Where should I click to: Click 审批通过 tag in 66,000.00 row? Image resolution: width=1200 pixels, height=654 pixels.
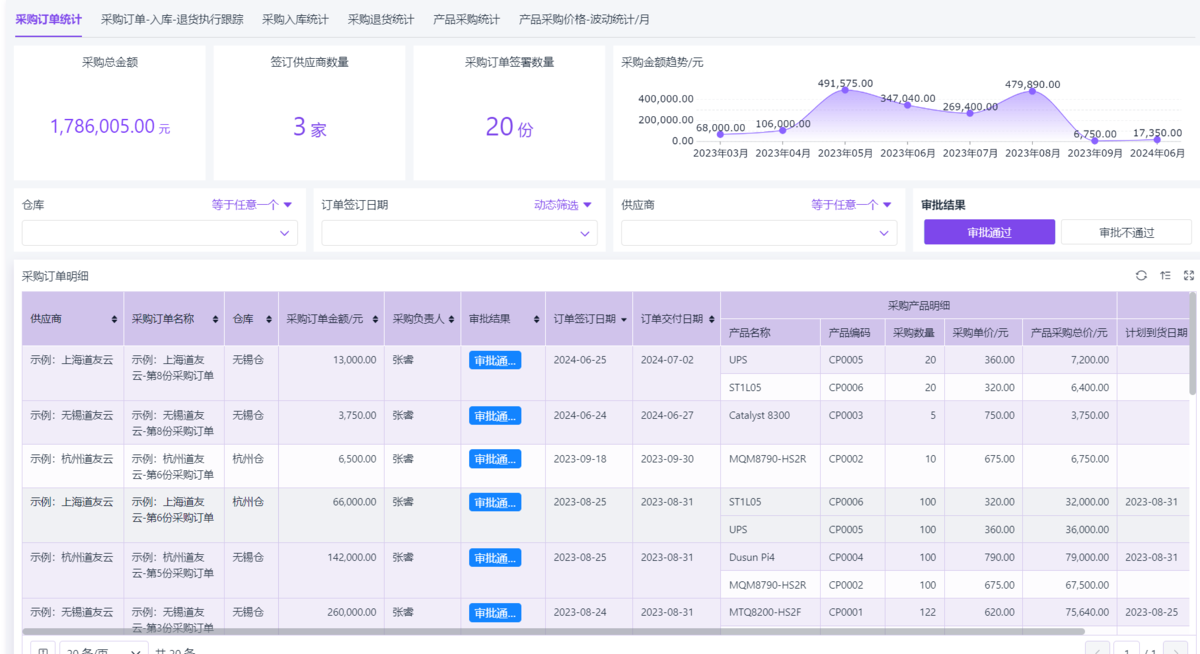point(495,503)
